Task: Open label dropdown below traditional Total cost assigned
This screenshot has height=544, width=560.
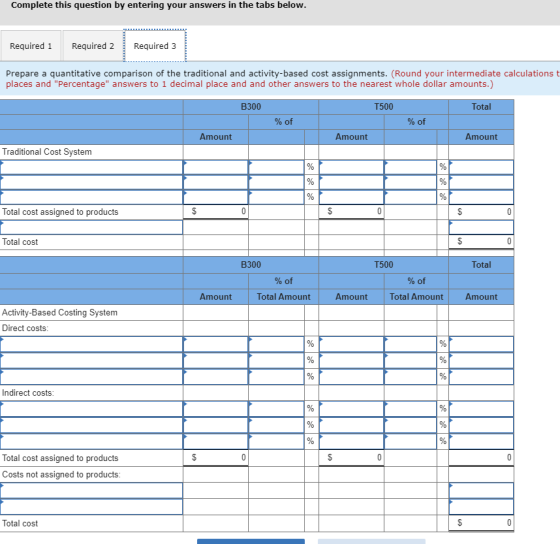Action: pos(91,227)
